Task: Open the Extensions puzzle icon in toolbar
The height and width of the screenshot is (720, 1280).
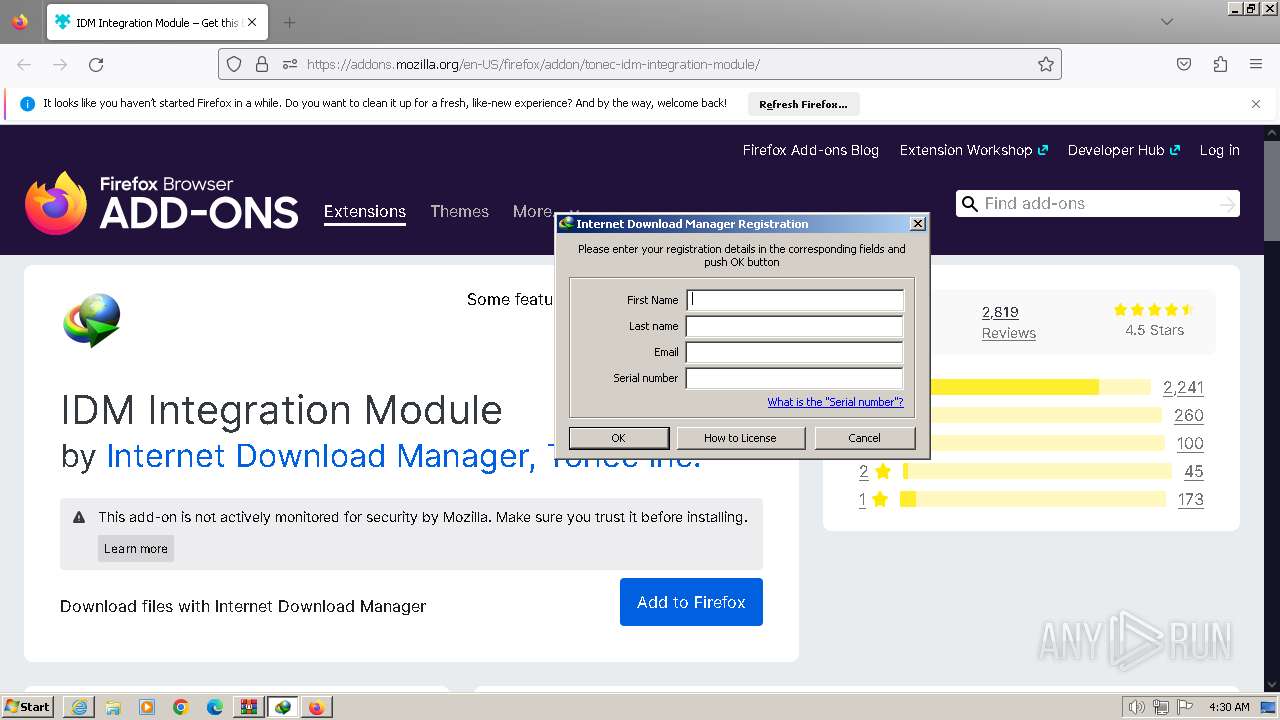Action: click(x=1220, y=64)
